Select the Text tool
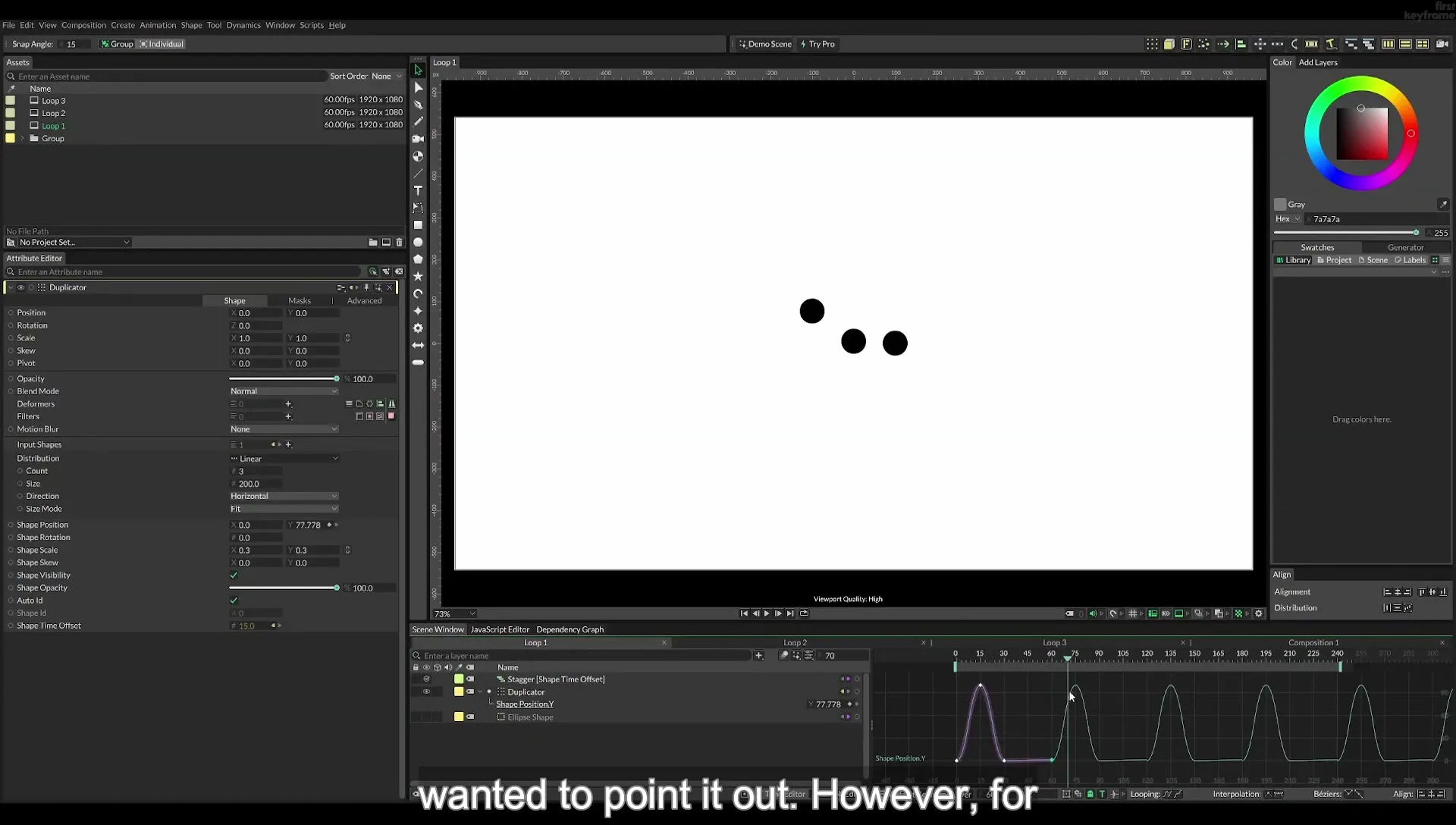 point(418,190)
